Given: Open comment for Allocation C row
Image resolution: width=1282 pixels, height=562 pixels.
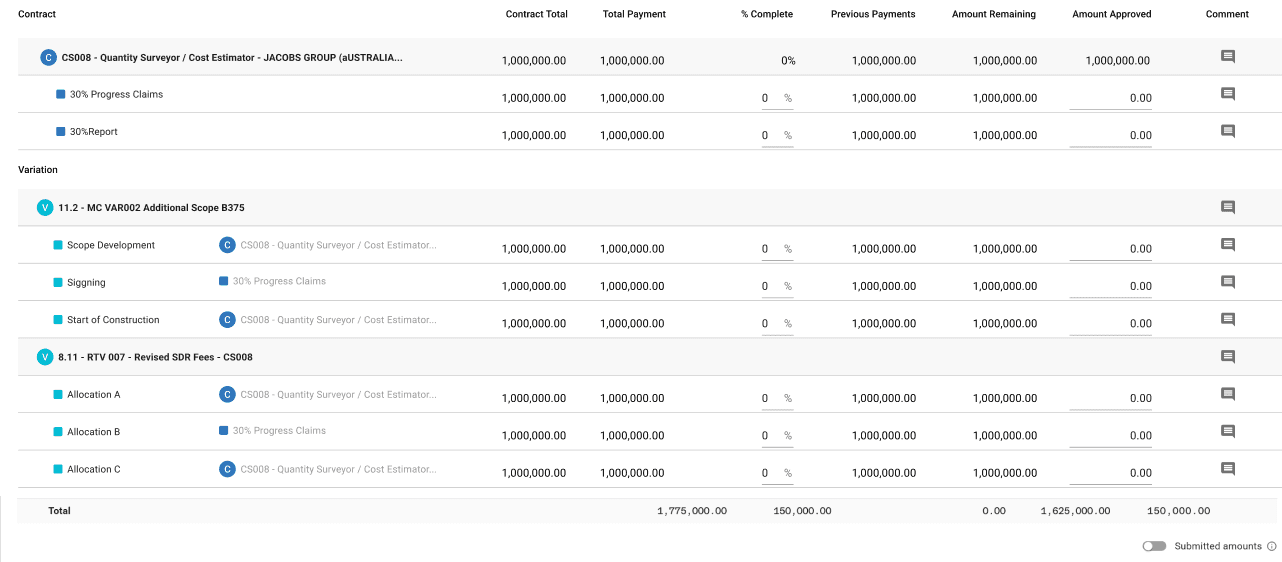Looking at the screenshot, I should (1228, 469).
